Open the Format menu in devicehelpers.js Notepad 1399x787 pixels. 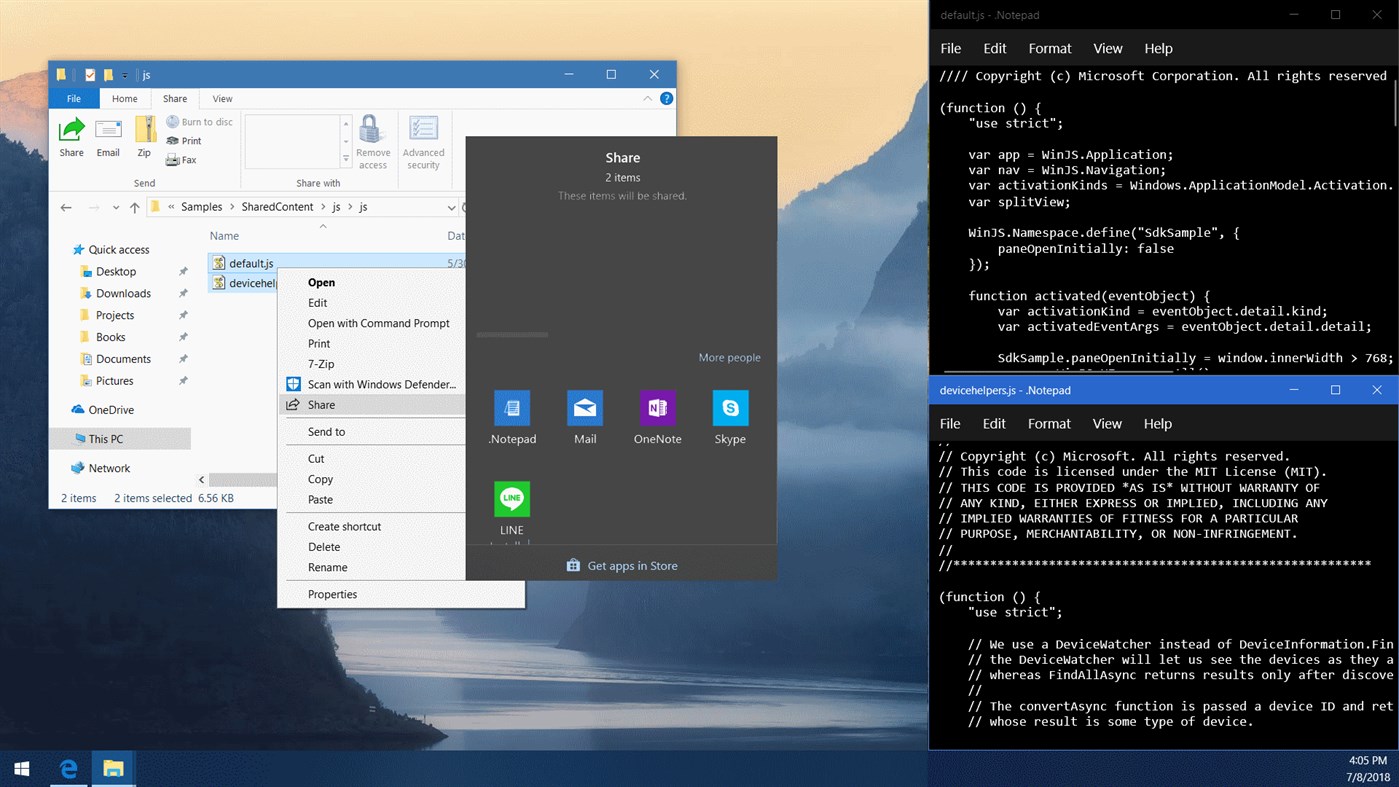point(1049,423)
